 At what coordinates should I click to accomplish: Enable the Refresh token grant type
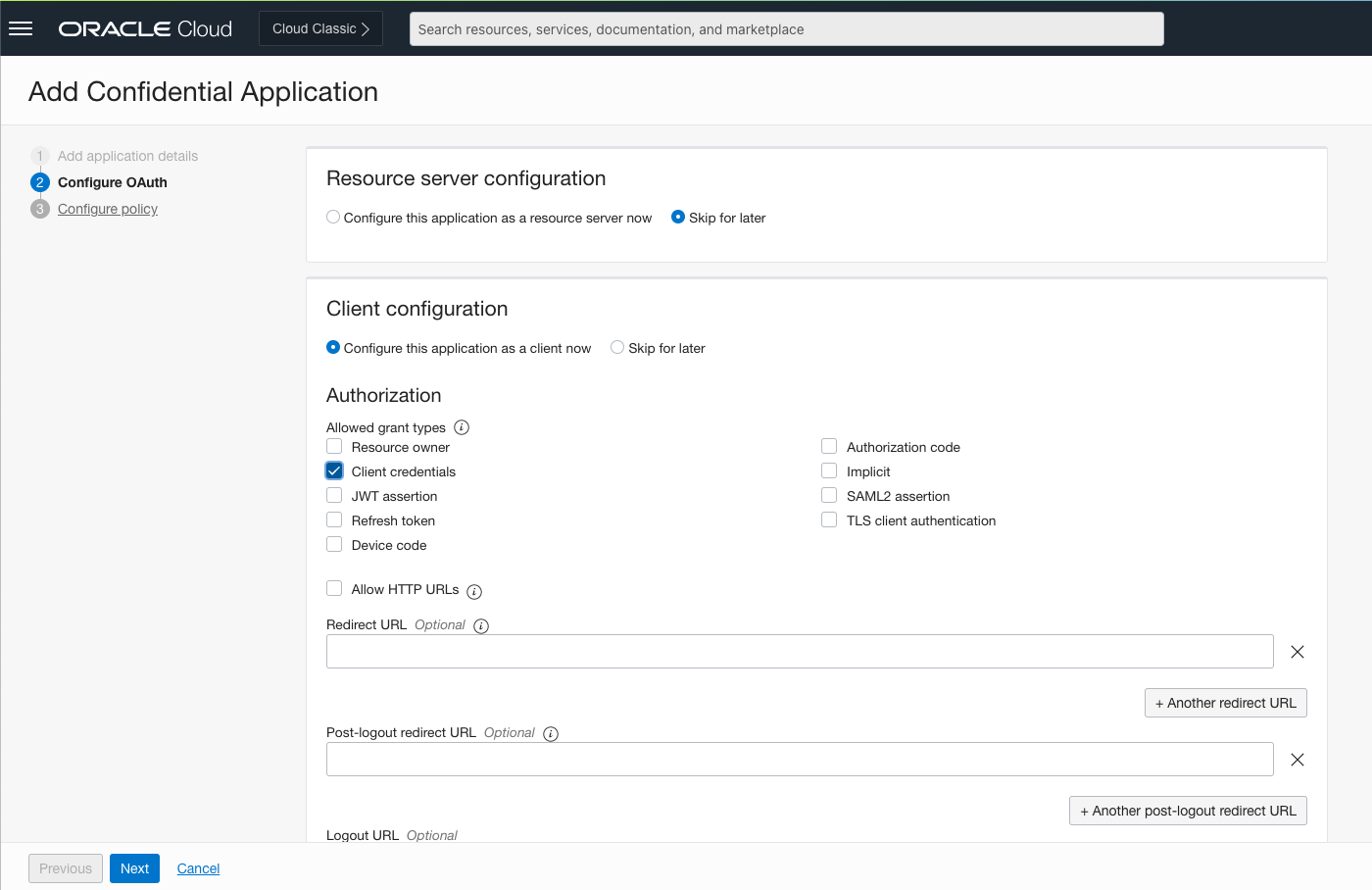click(333, 519)
